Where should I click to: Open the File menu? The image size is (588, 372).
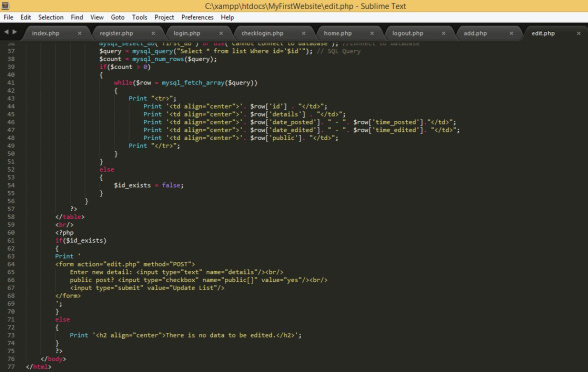pyautogui.click(x=8, y=17)
